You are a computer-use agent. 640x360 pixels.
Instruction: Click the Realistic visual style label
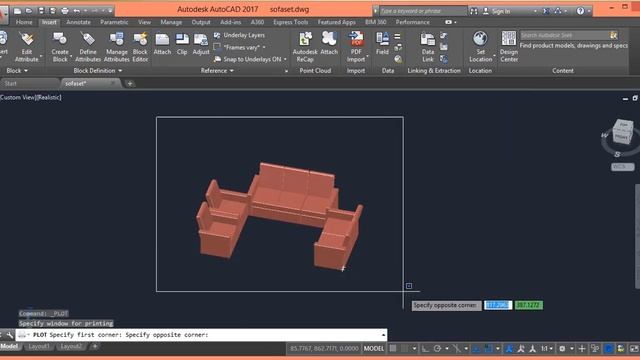[49, 98]
